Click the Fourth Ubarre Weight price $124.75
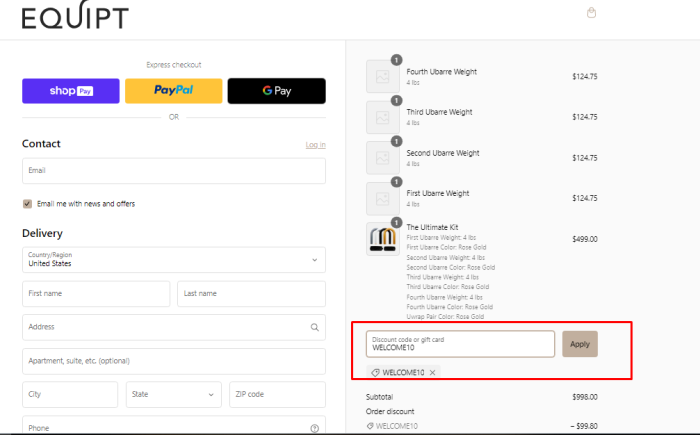 click(x=585, y=76)
